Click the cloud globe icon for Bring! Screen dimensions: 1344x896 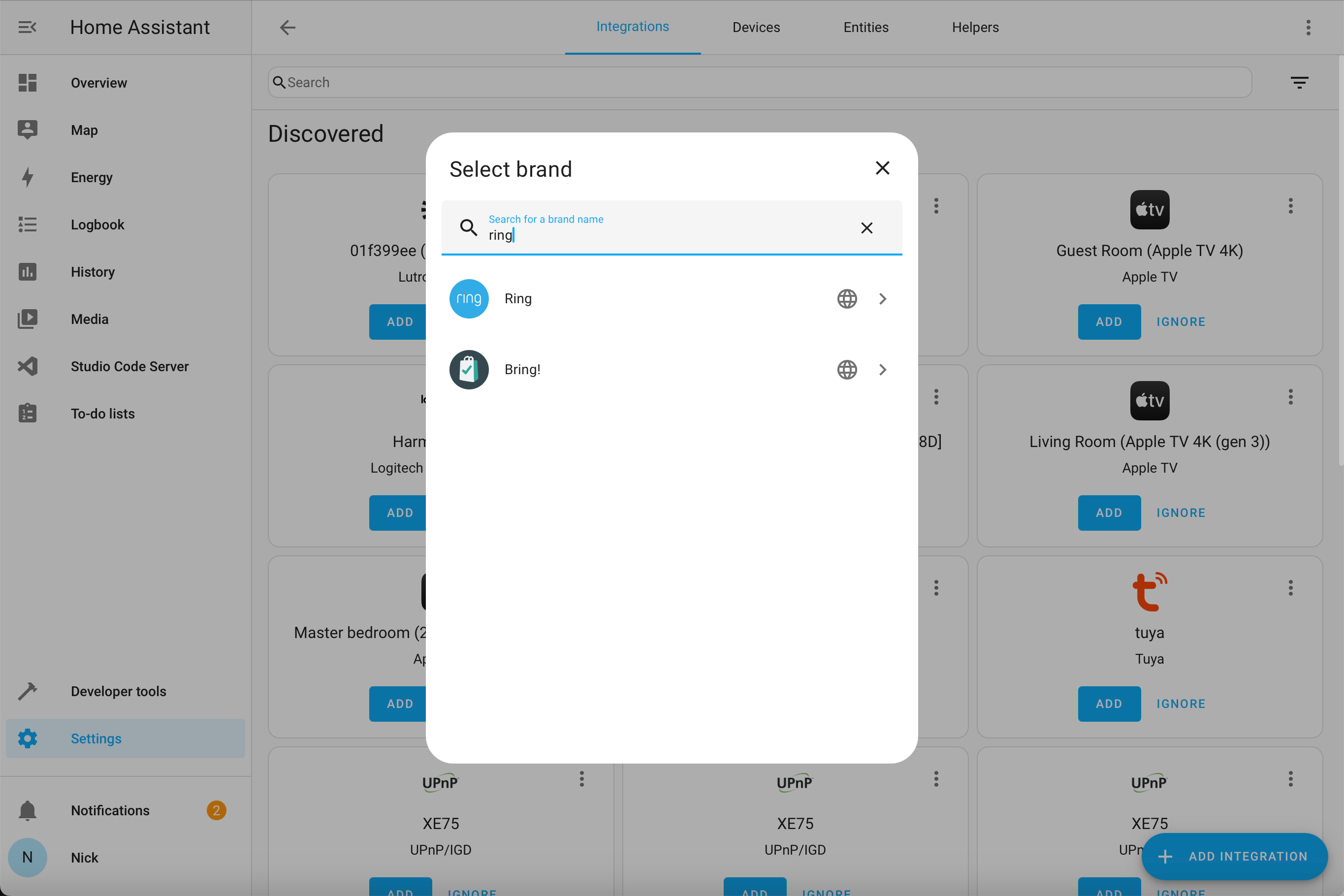coord(847,369)
